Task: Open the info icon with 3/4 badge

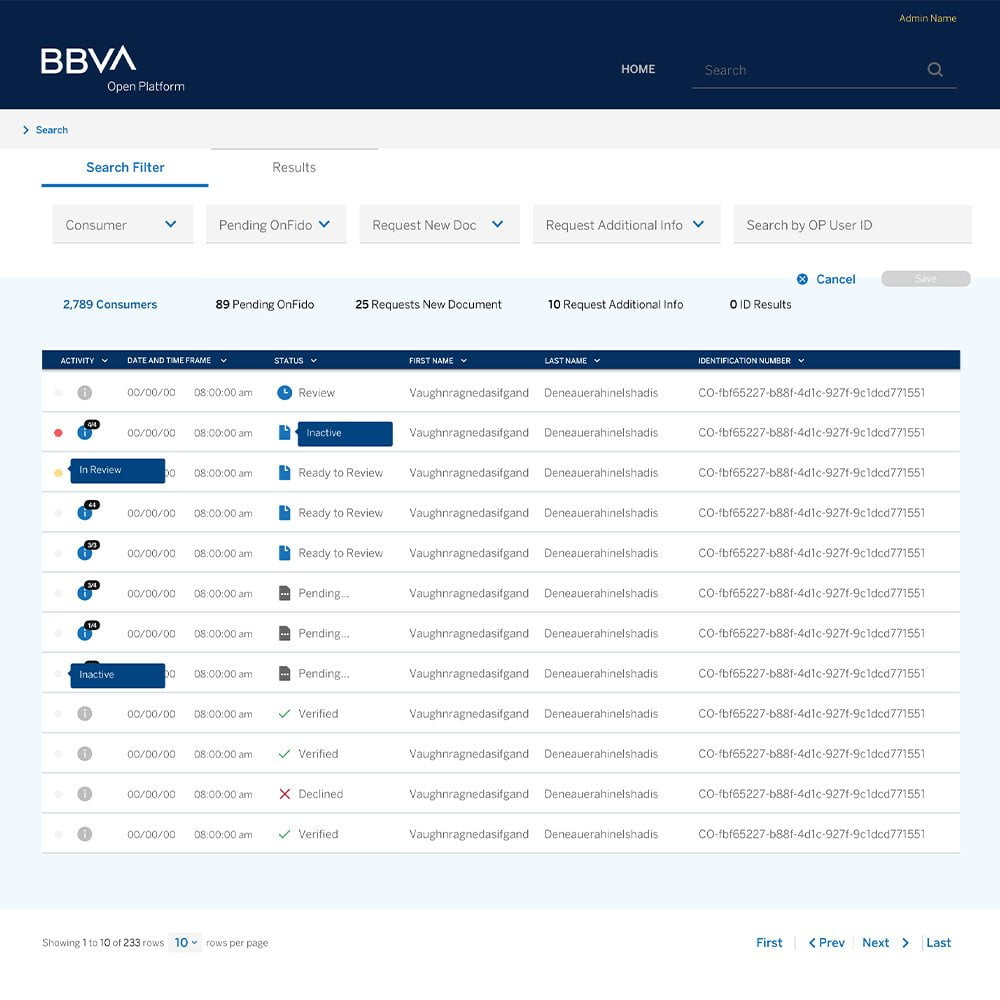Action: pos(85,594)
